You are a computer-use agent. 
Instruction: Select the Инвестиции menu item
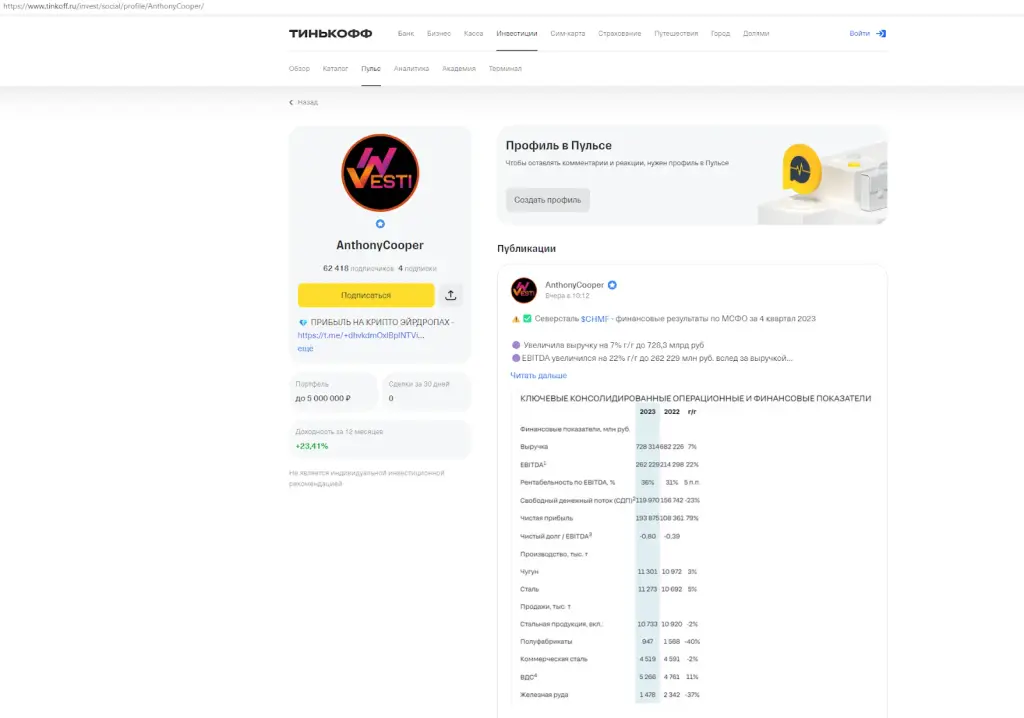pos(517,33)
